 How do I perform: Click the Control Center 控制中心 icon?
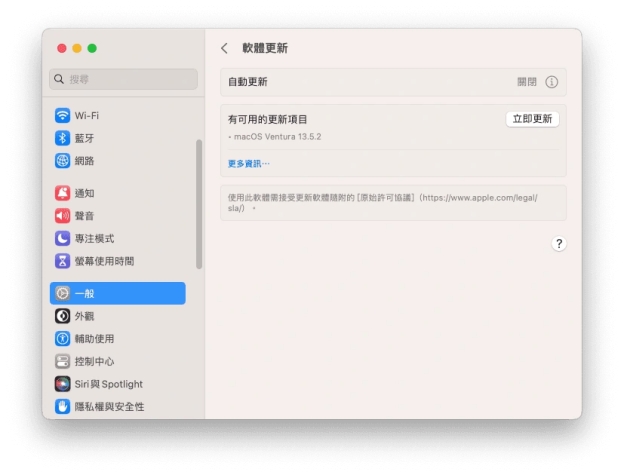point(62,361)
